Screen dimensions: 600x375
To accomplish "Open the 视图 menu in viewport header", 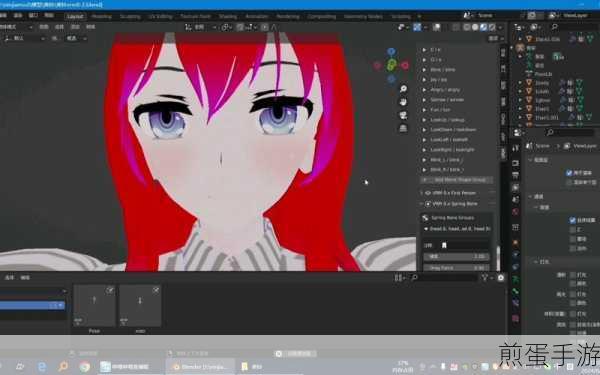I will click(44, 27).
